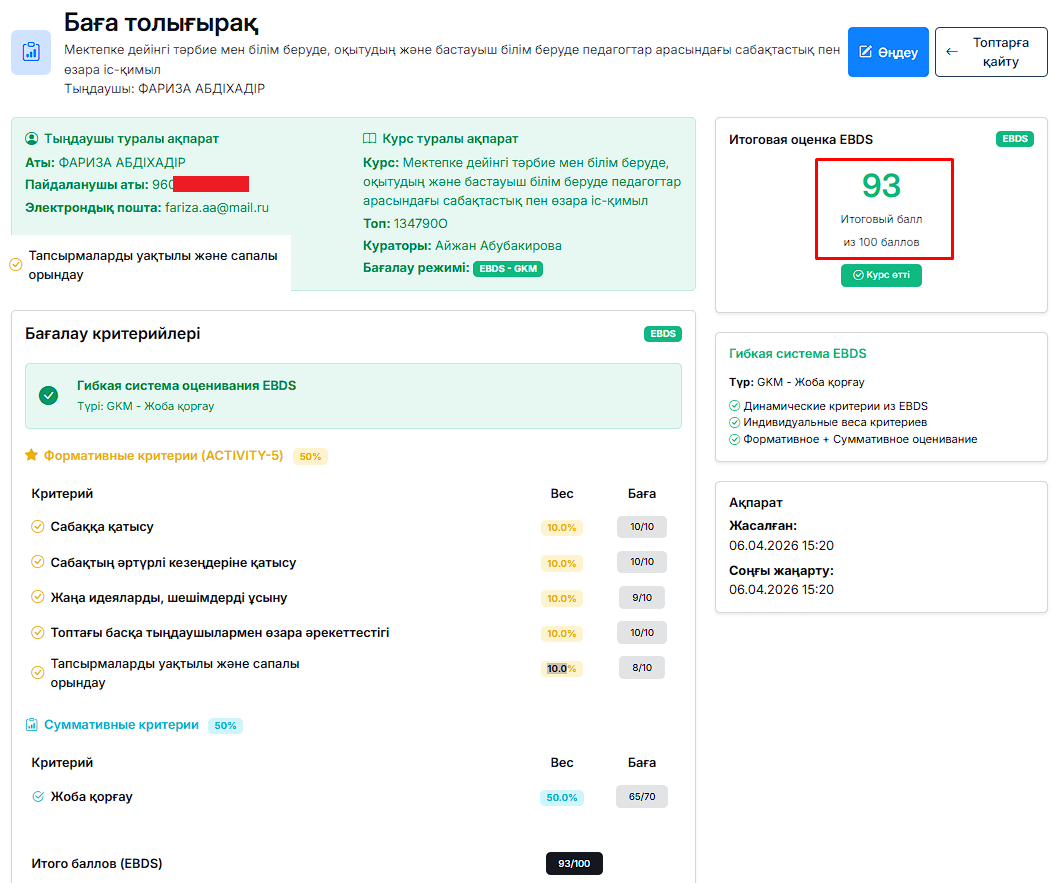Click the EBDS badge in Бағалау критерийлері header
The width and height of the screenshot is (1059, 883).
point(662,334)
